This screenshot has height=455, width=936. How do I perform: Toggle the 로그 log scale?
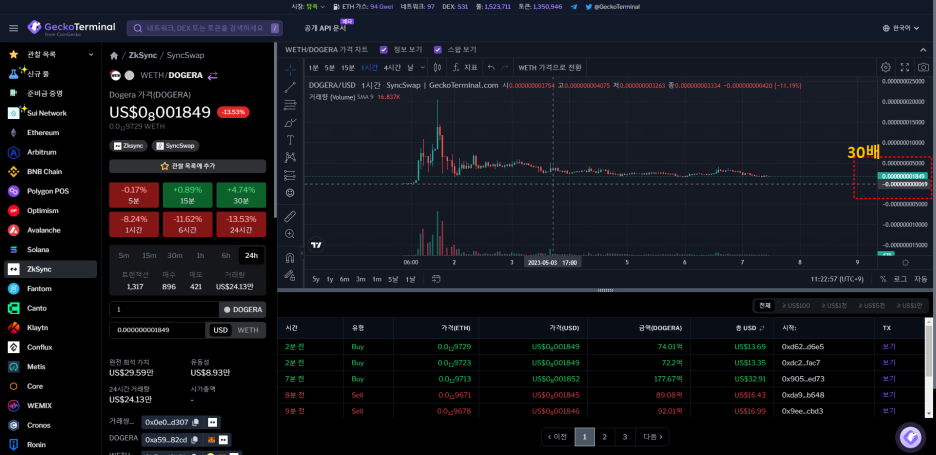tap(900, 279)
